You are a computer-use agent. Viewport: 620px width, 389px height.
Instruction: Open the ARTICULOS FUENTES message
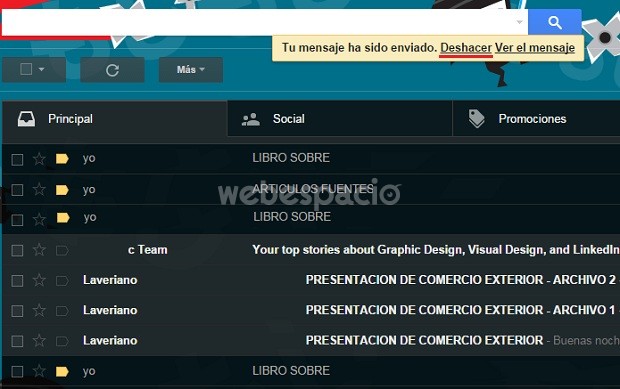click(x=313, y=189)
